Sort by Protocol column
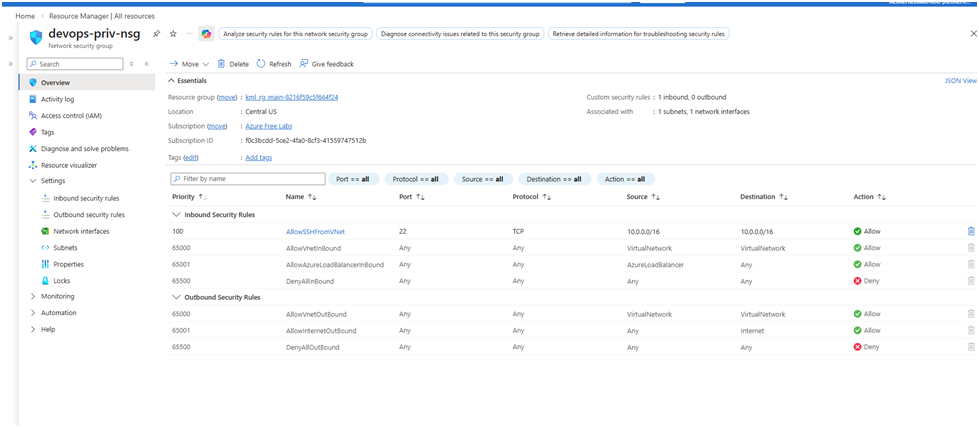979x427 pixels. click(531, 197)
